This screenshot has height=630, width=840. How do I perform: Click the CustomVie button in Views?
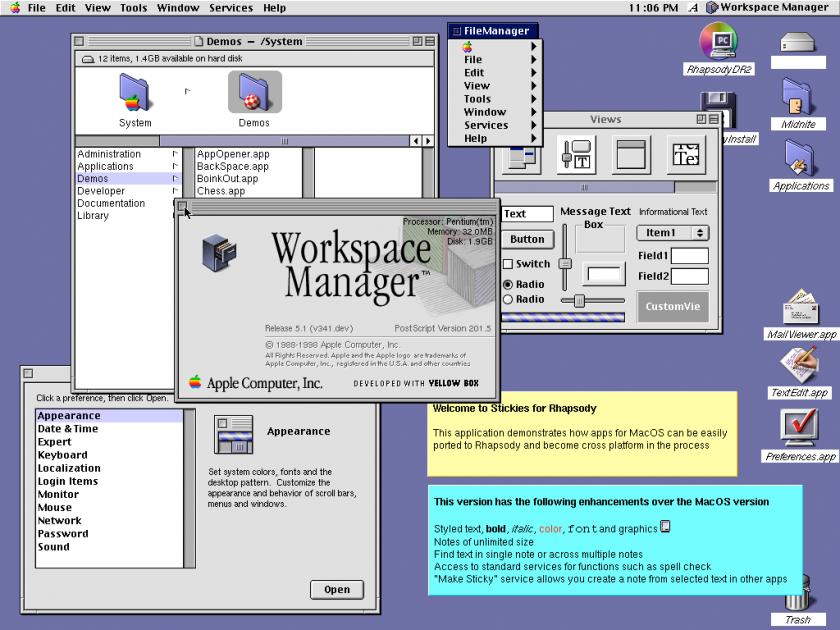click(673, 306)
